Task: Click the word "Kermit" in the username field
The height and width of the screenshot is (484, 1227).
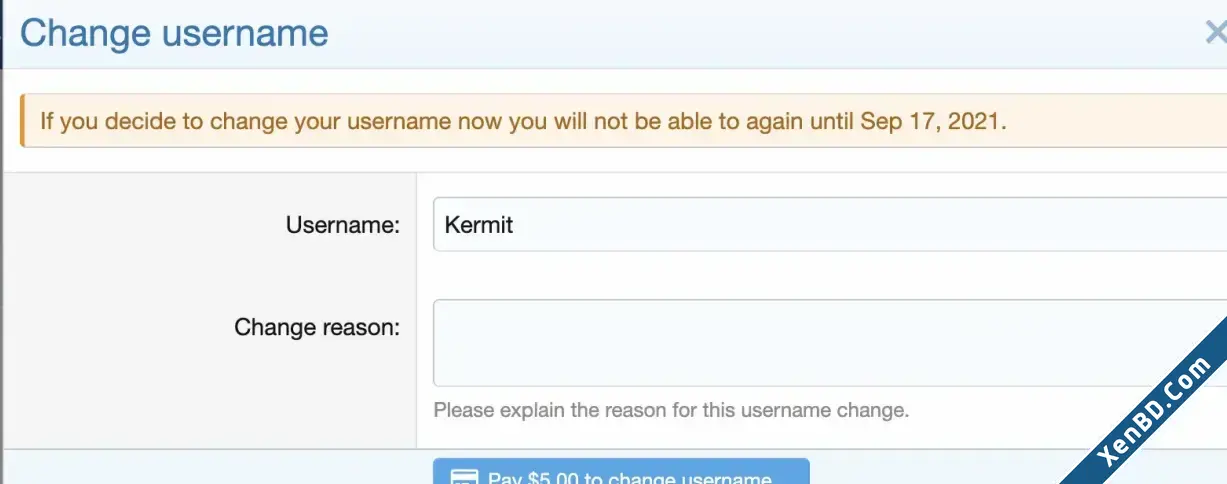Action: pyautogui.click(x=479, y=225)
